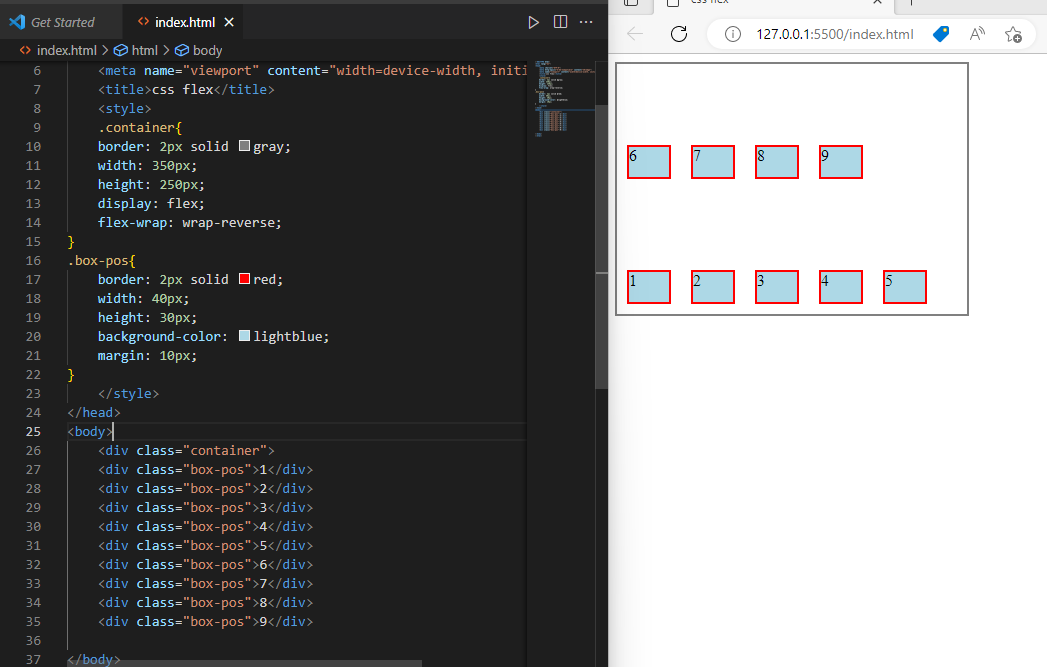Click index.html in the breadcrumb
Screen dimensions: 1047x667
(67, 51)
